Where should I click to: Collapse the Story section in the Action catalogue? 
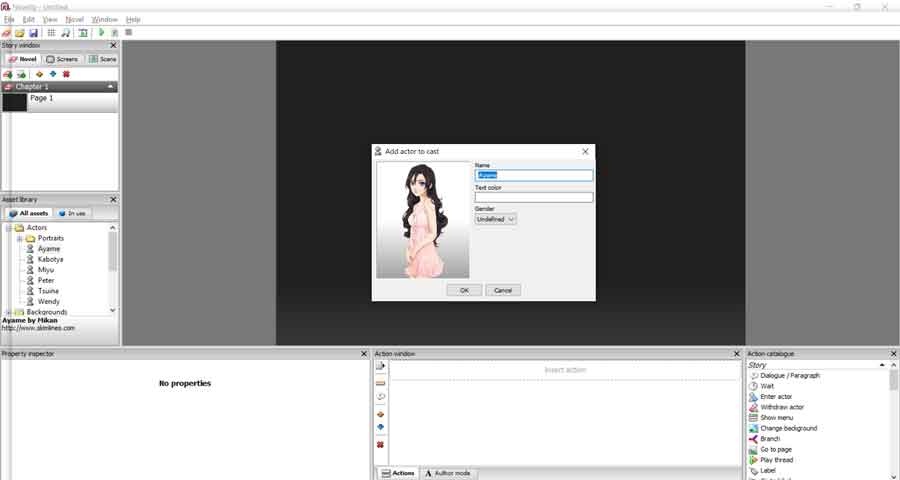(x=882, y=365)
